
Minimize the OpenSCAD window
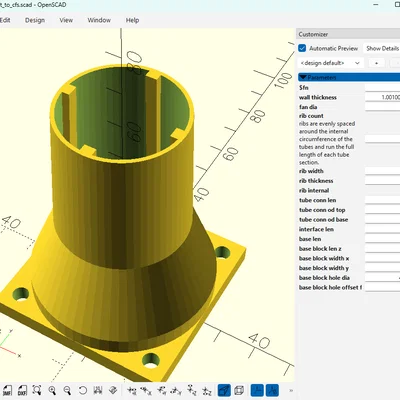(x=376, y=5)
